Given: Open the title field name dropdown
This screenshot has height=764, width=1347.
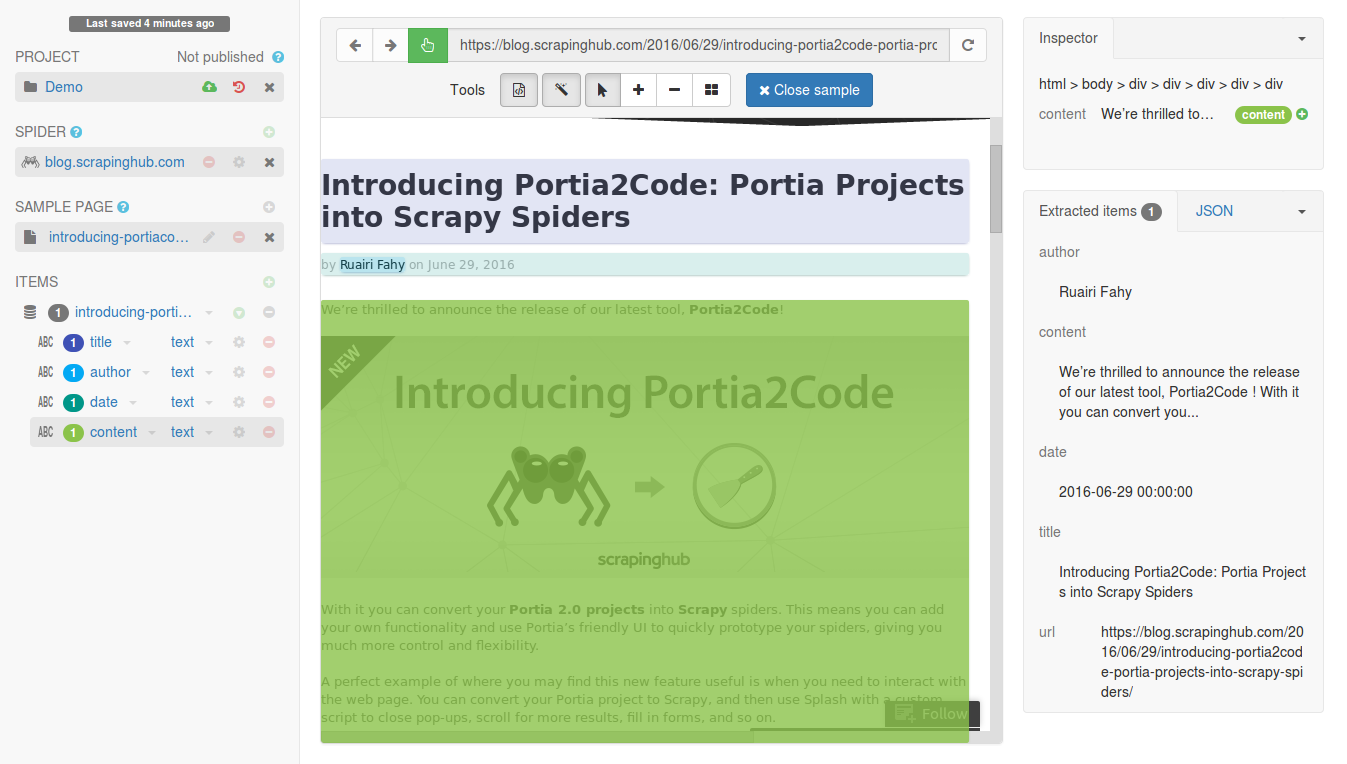Looking at the screenshot, I should point(127,343).
